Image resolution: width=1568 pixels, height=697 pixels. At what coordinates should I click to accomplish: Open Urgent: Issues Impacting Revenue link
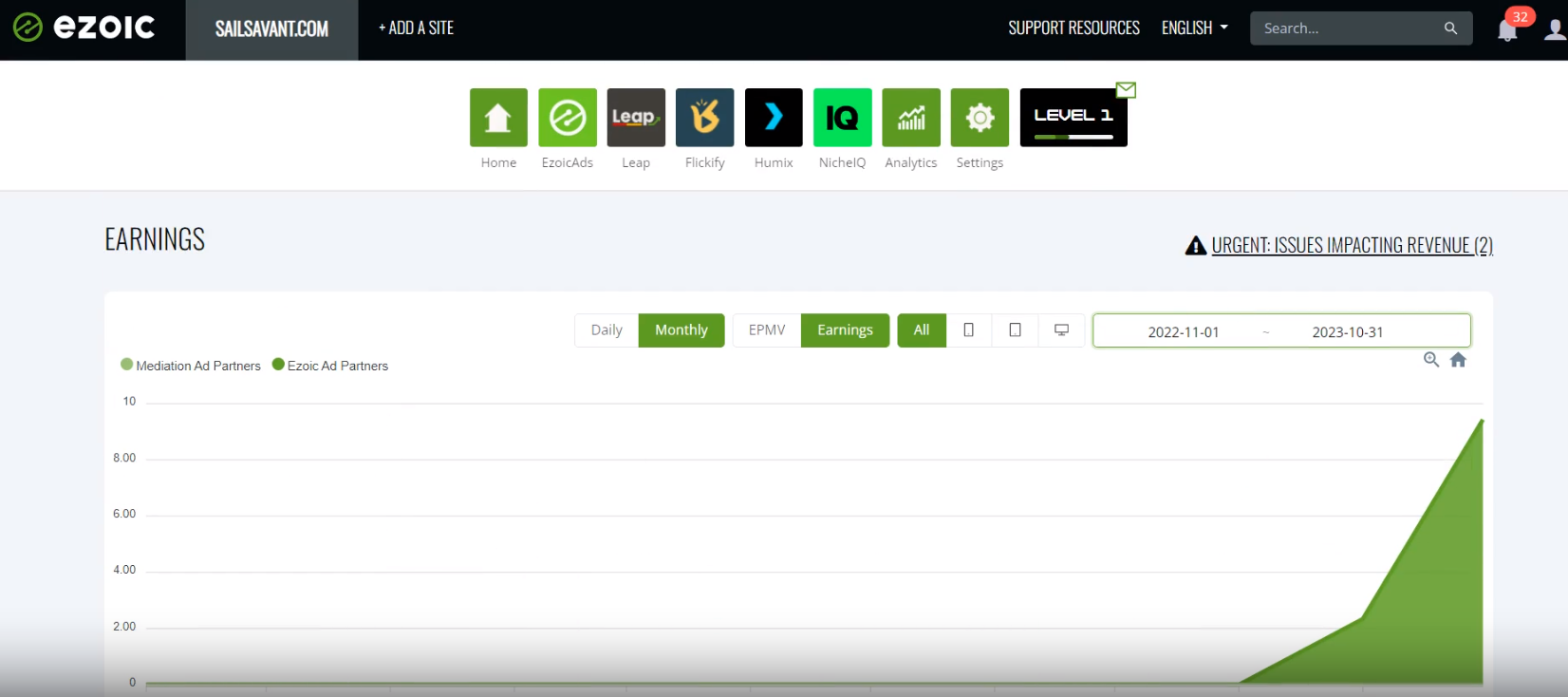coord(1352,246)
